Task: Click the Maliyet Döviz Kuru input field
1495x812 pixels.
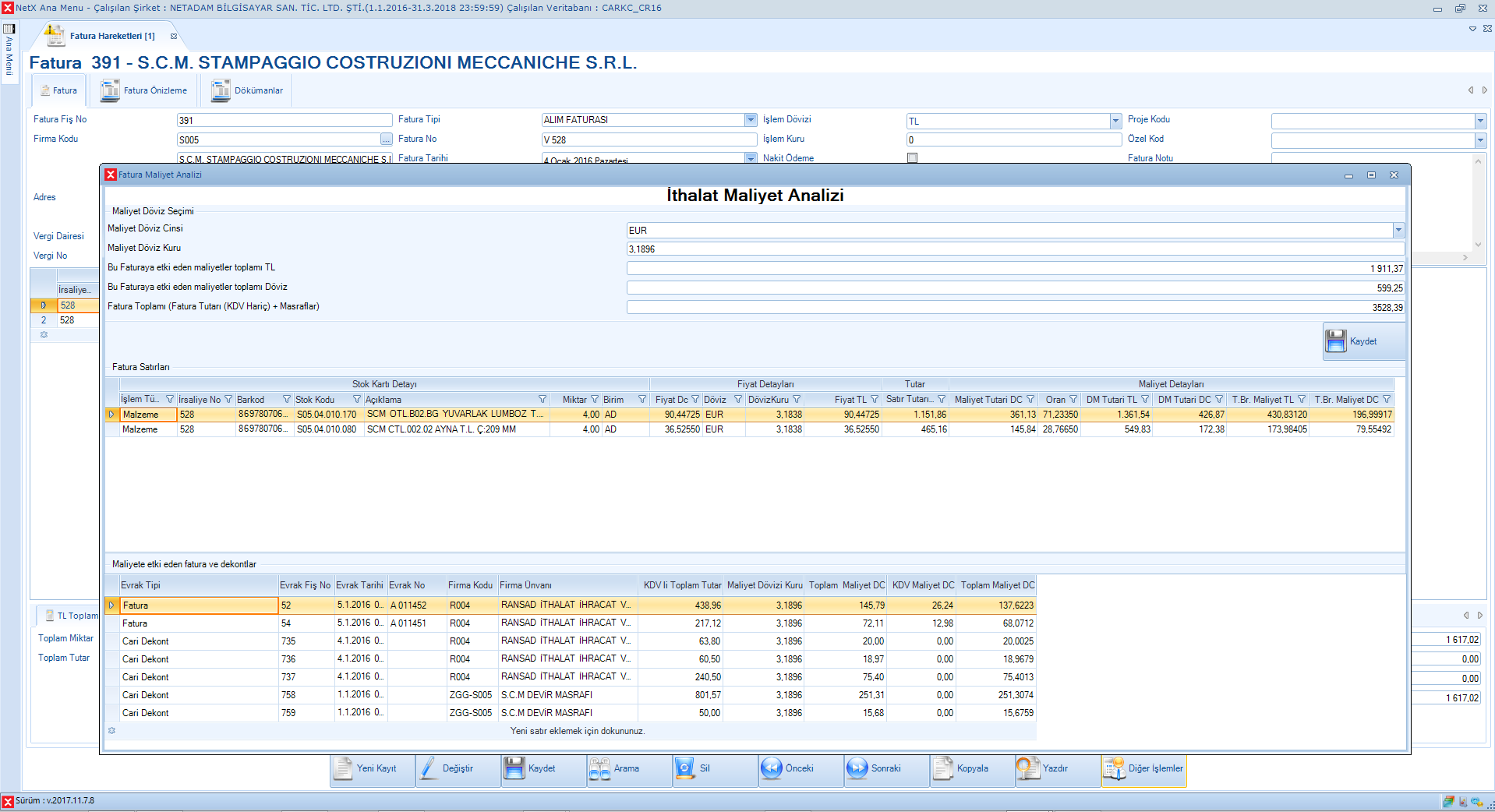Action: [x=1013, y=249]
